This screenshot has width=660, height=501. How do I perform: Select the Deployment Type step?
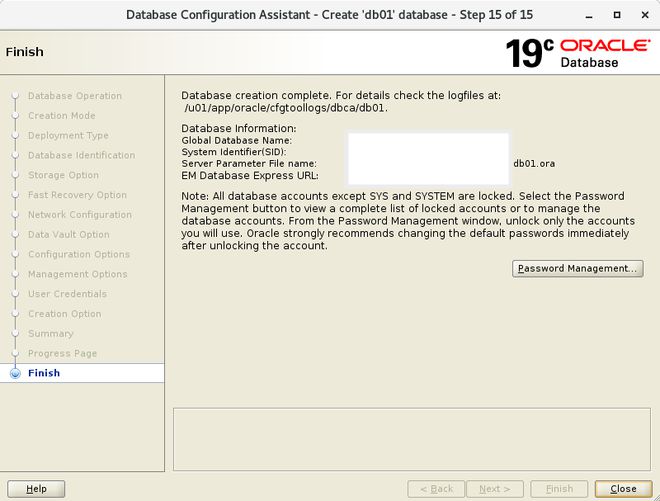(68, 136)
